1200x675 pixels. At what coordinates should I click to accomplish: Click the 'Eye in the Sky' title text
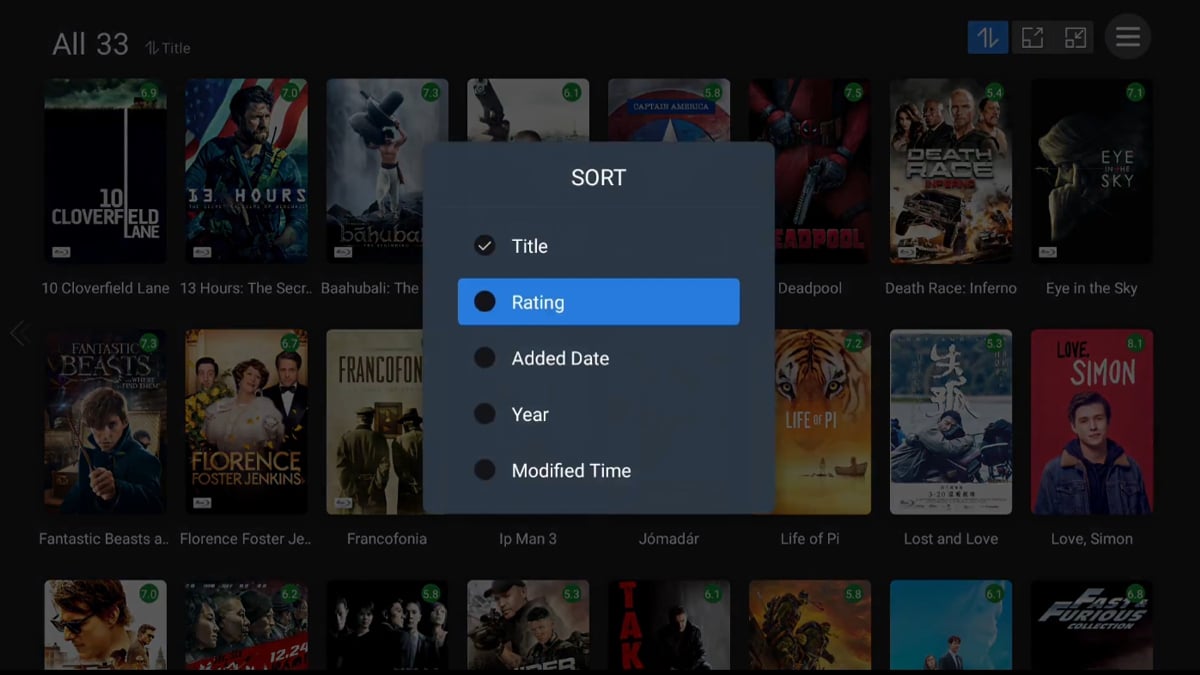tap(1092, 288)
